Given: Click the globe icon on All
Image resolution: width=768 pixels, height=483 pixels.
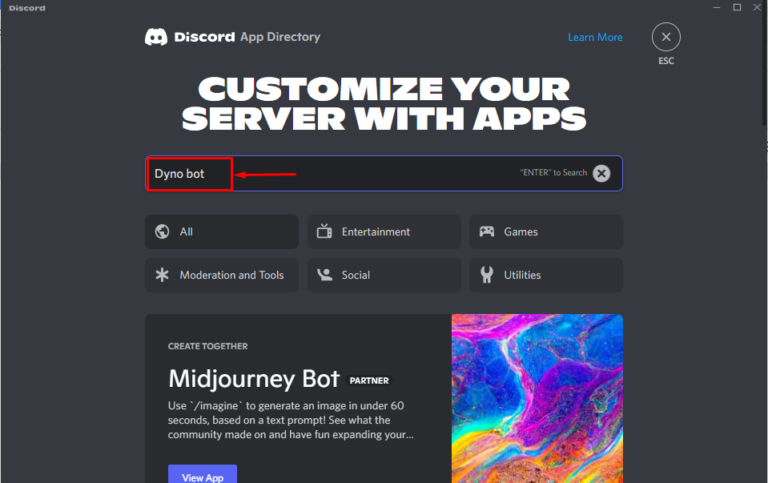Looking at the screenshot, I should tap(162, 231).
